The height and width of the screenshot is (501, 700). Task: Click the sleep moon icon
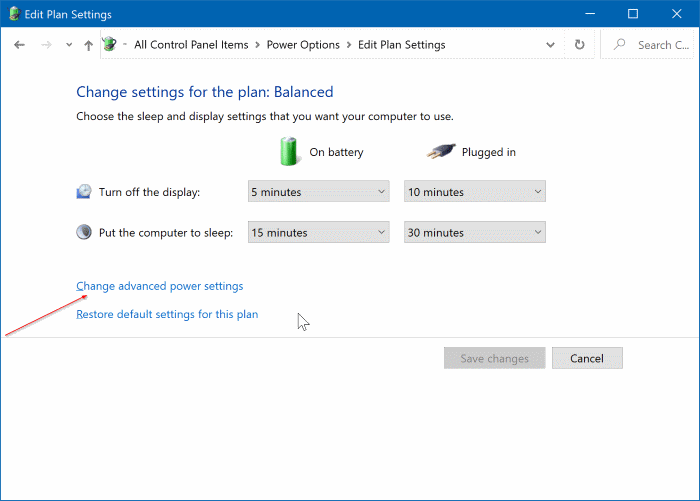[84, 232]
